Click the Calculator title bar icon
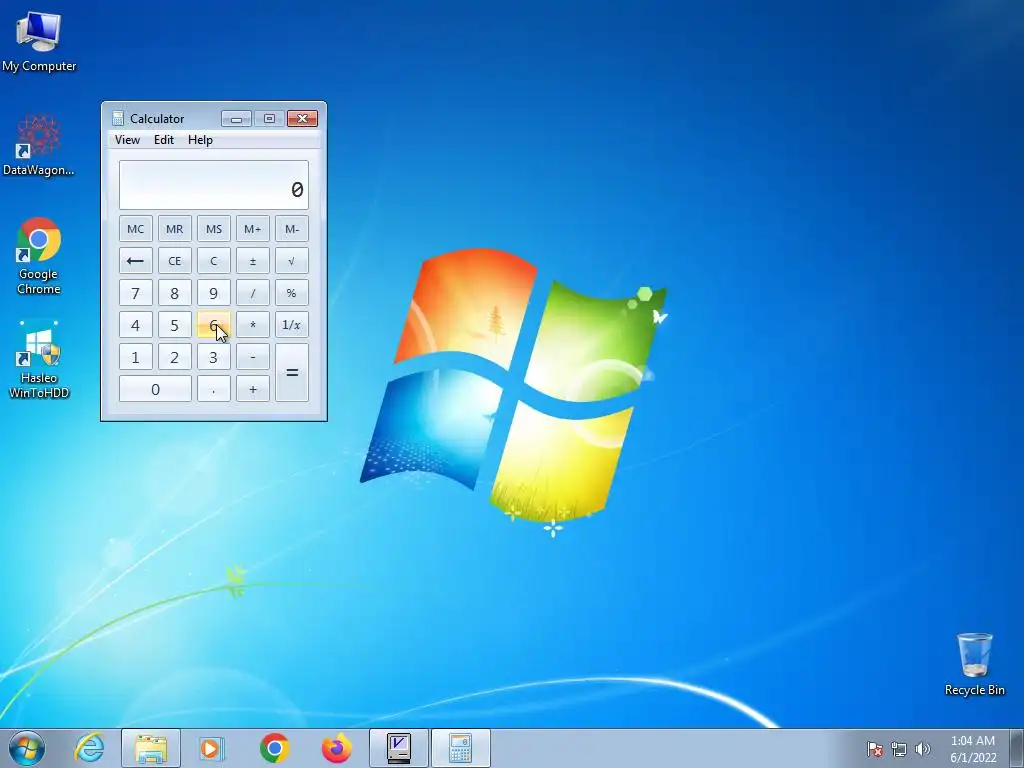Image resolution: width=1024 pixels, height=768 pixels. point(118,118)
